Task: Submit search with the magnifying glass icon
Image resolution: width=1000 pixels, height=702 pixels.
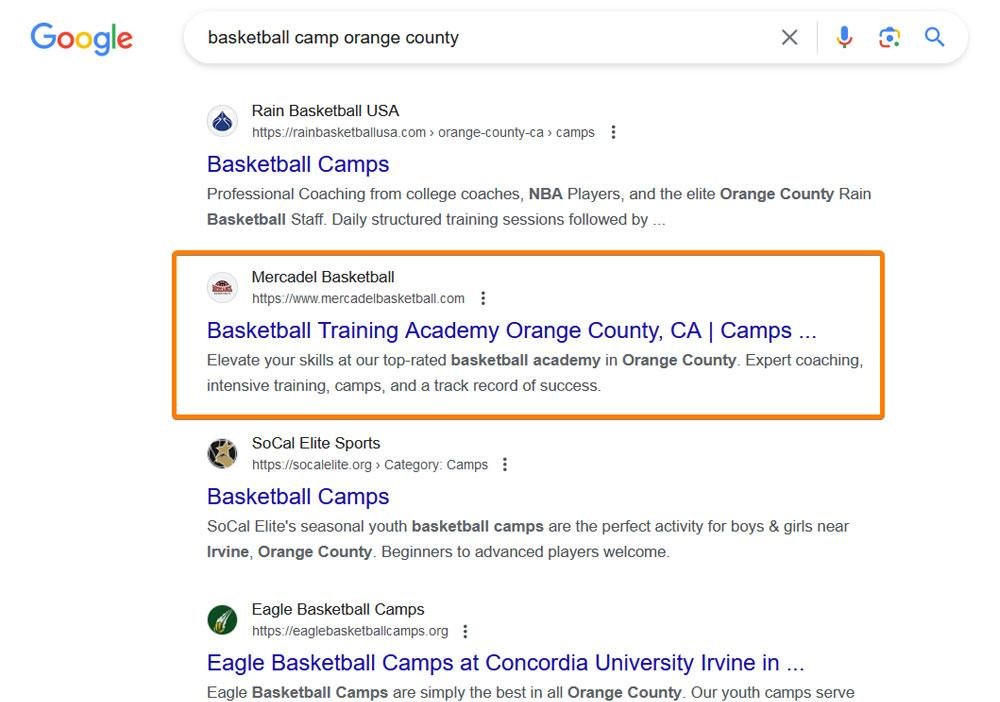Action: click(934, 38)
